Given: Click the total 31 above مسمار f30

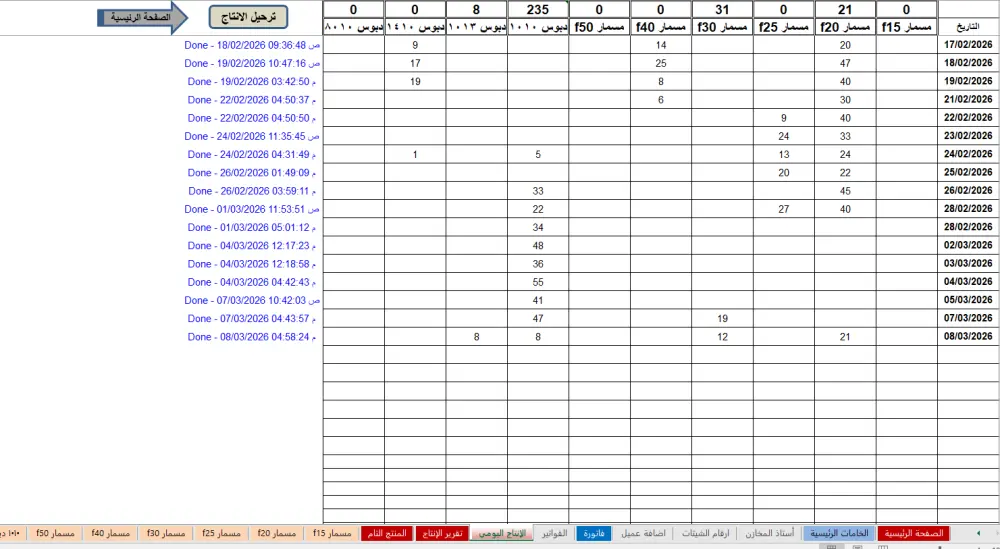Looking at the screenshot, I should click(x=722, y=10).
